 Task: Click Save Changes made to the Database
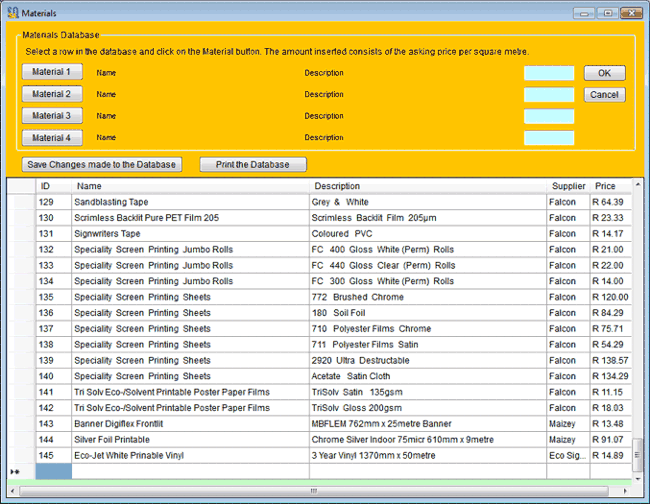click(x=102, y=165)
